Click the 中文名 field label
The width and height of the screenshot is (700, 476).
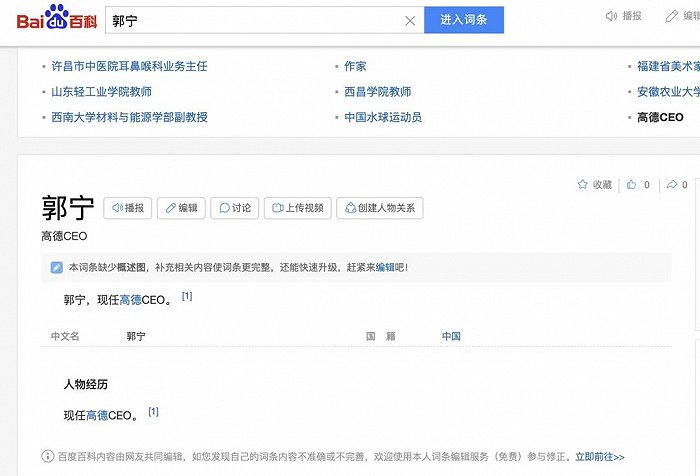tap(65, 336)
